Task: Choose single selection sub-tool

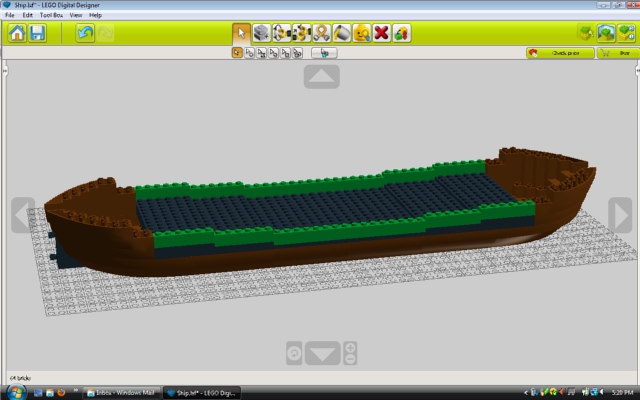Action: coord(237,53)
